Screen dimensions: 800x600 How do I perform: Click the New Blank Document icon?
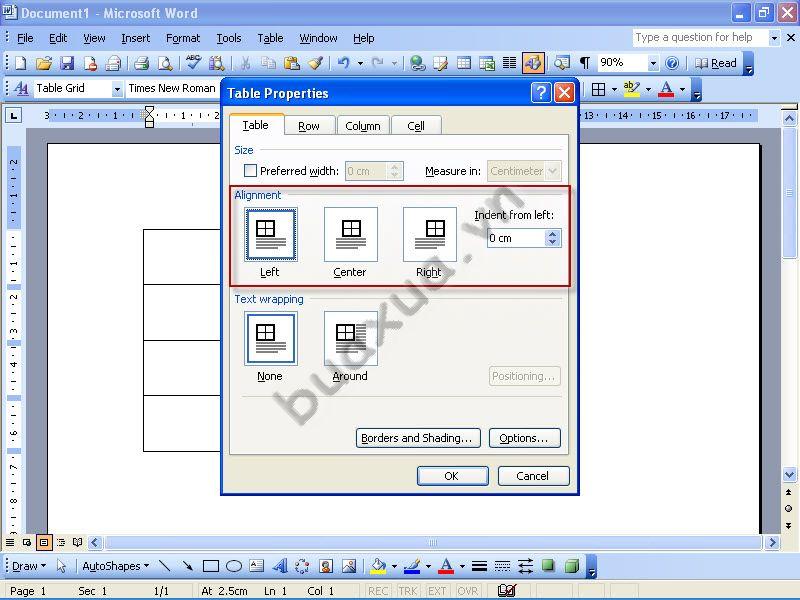pyautogui.click(x=20, y=63)
